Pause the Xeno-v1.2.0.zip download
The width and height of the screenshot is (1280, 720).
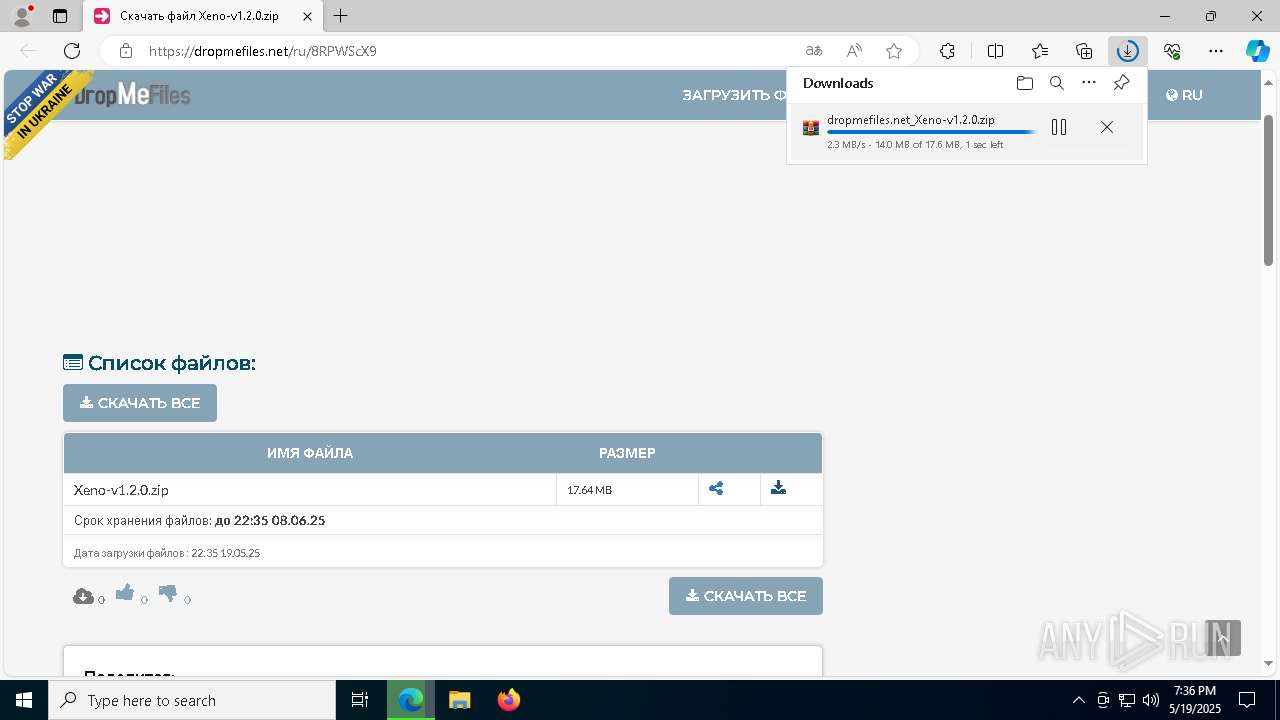click(x=1059, y=127)
